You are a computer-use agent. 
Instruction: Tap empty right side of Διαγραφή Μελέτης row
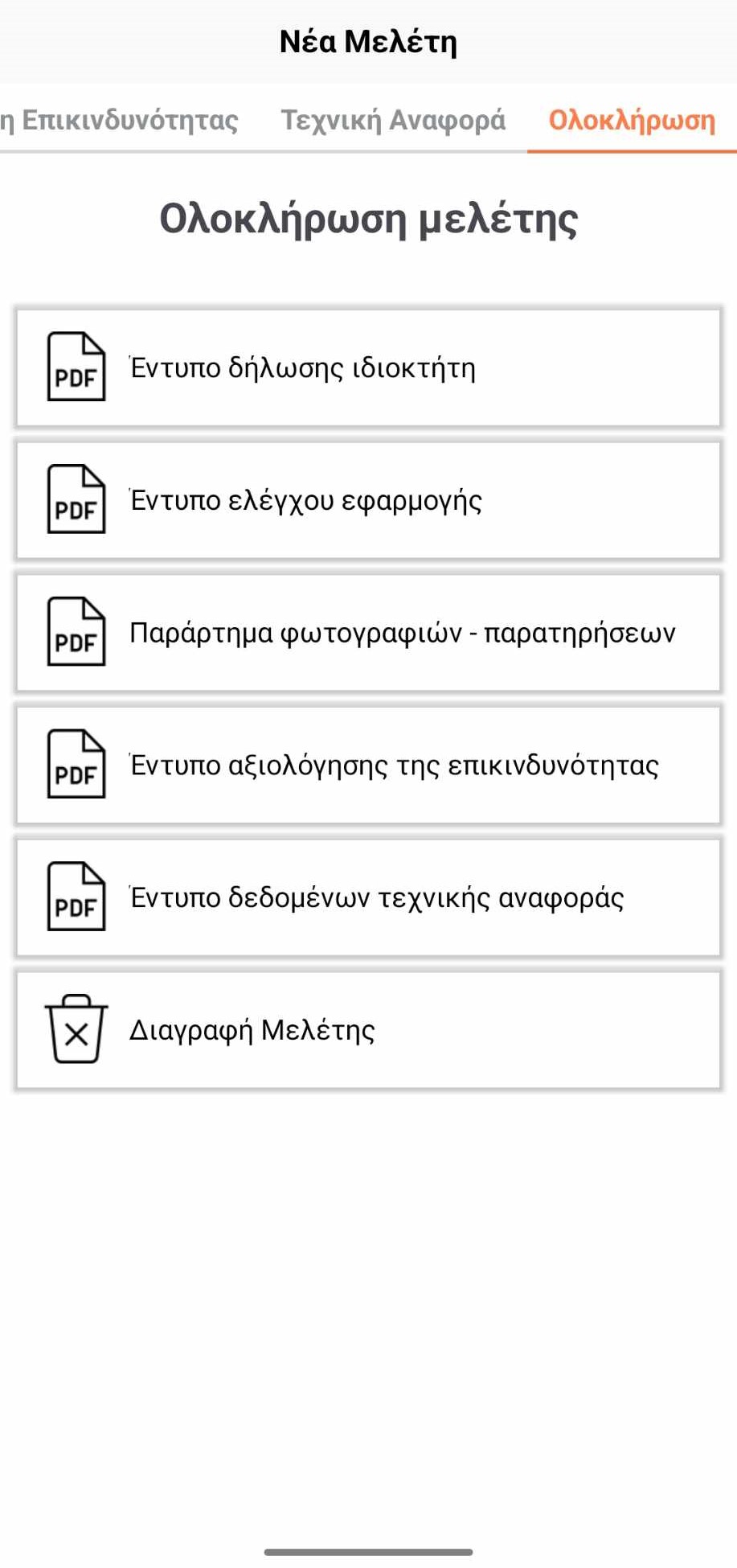pos(579,1030)
